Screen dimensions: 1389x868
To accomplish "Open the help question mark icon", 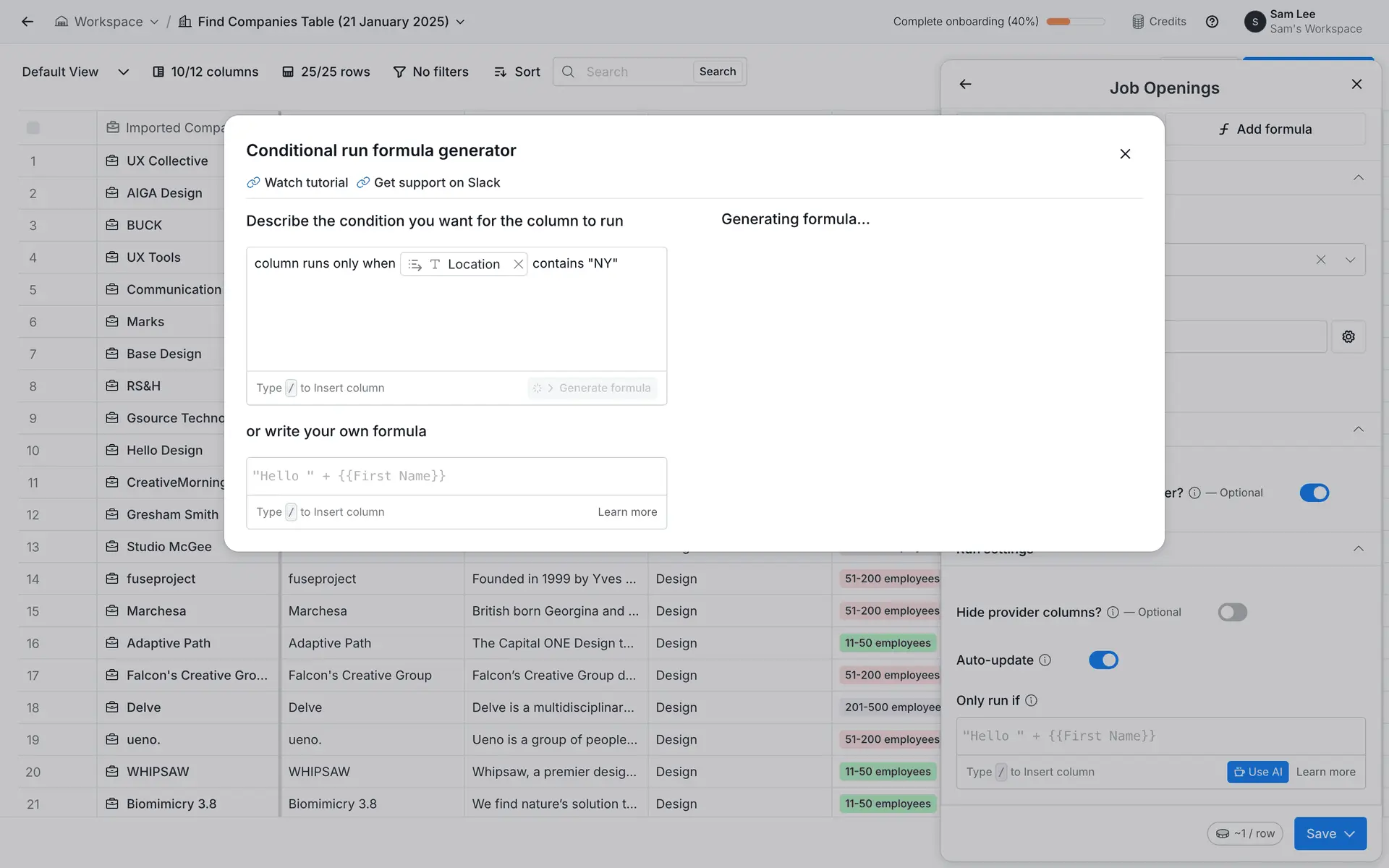I will [1212, 22].
